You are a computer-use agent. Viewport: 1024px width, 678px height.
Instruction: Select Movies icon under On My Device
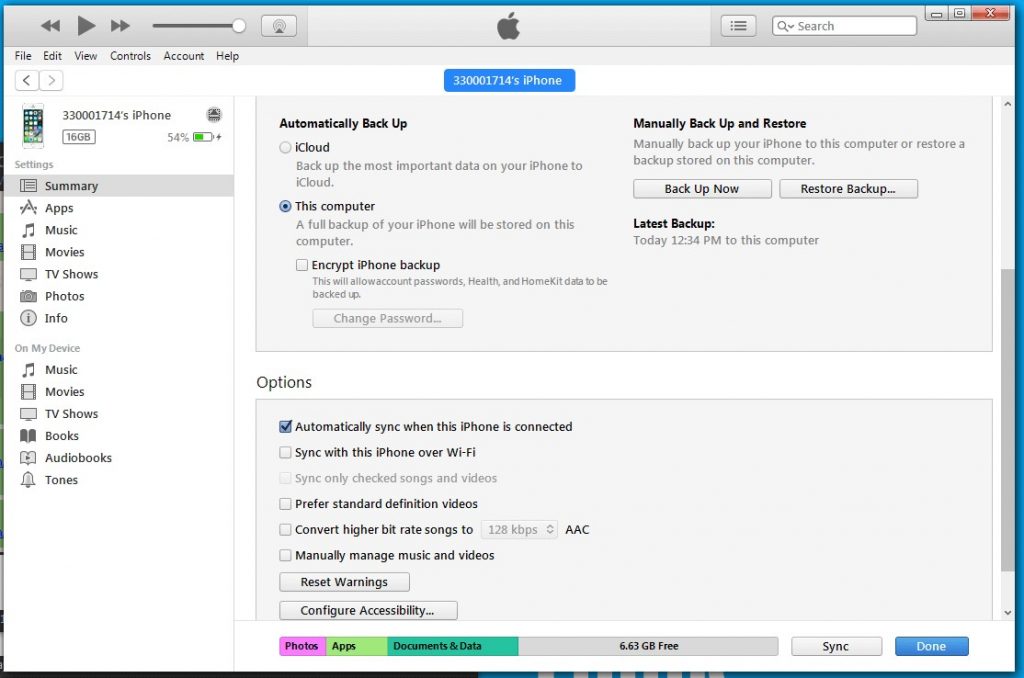pos(28,392)
